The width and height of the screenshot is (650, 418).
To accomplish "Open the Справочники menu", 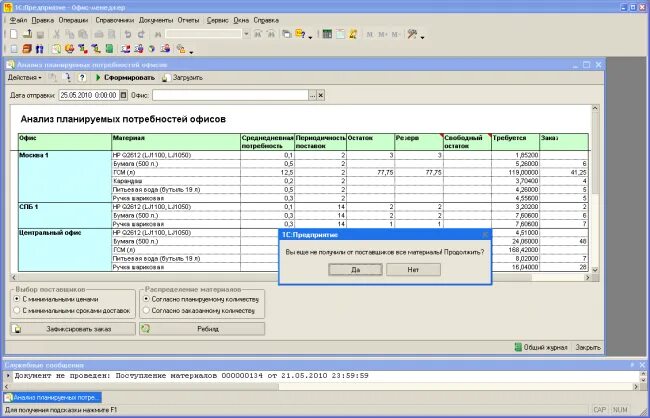I will [114, 20].
